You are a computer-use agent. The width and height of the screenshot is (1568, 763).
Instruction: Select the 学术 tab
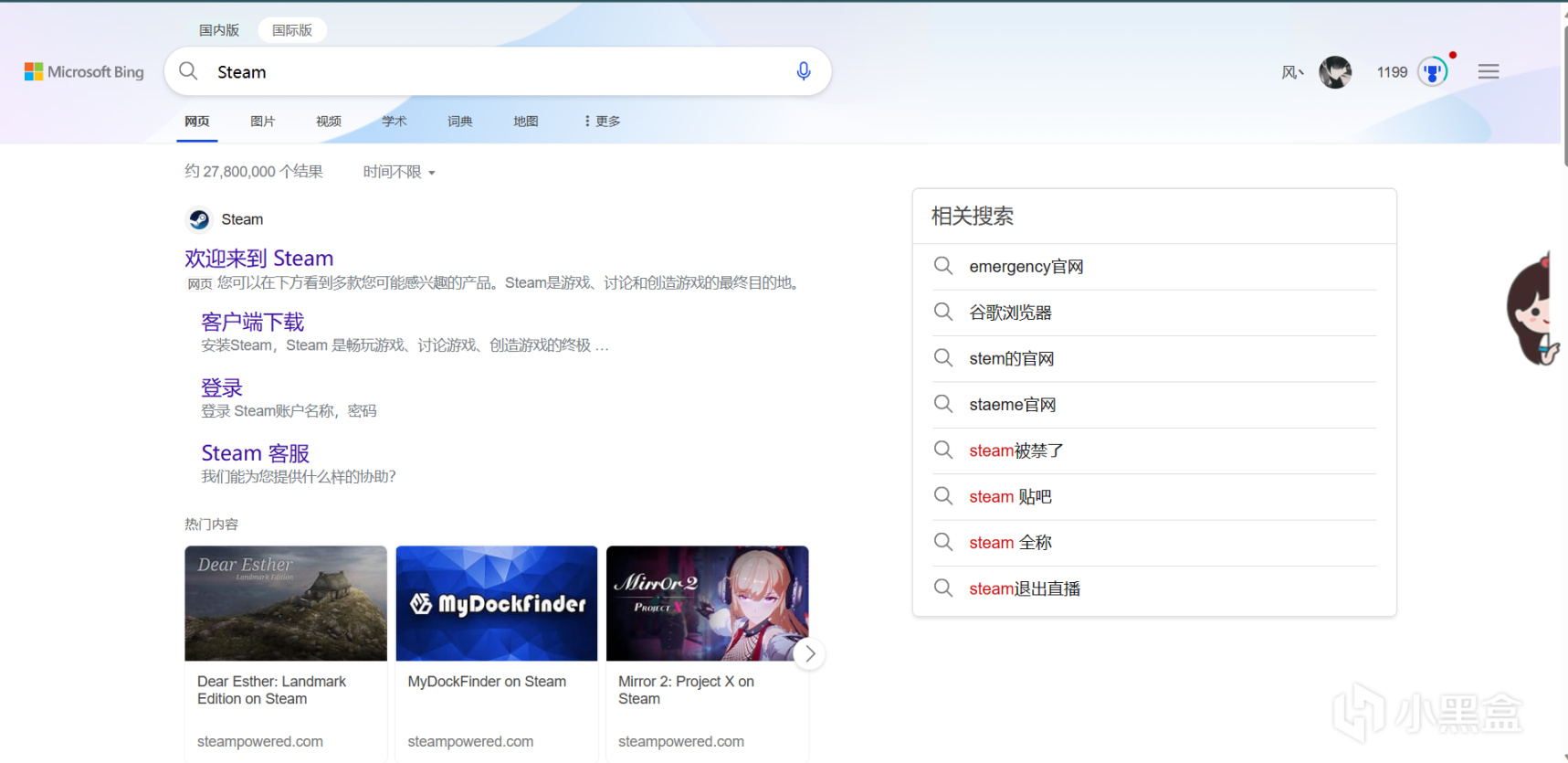(395, 122)
